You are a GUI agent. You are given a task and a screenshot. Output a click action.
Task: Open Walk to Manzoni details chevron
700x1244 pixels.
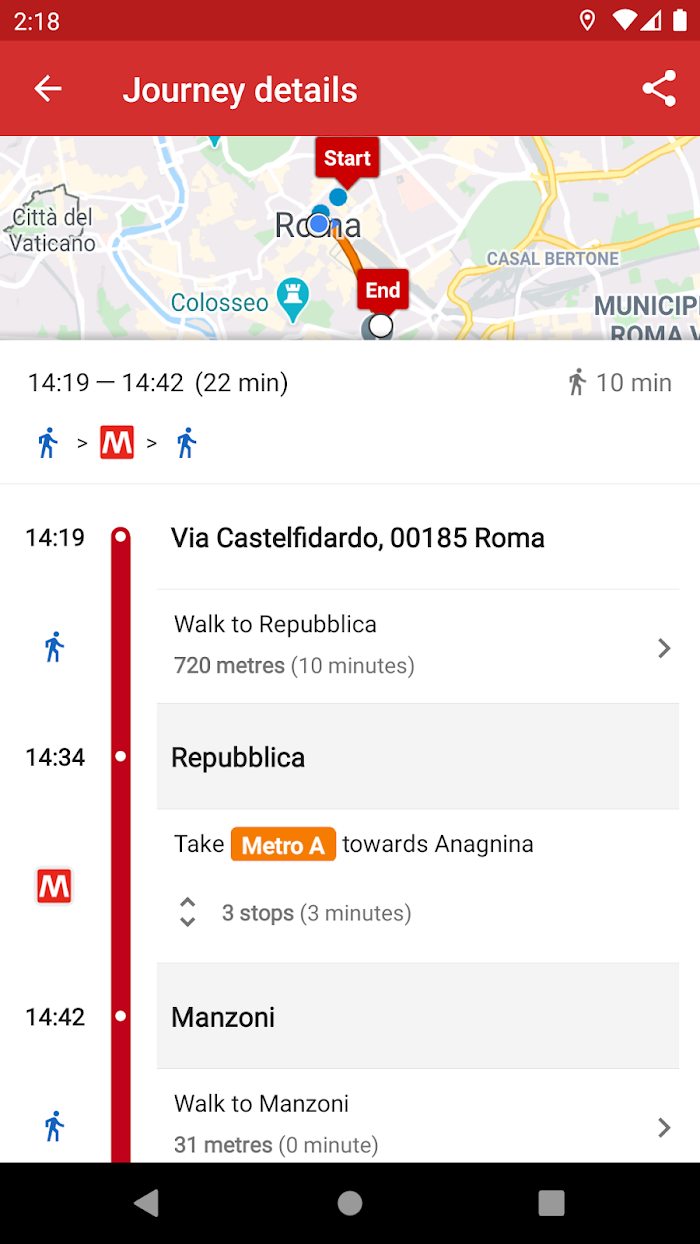click(663, 1128)
